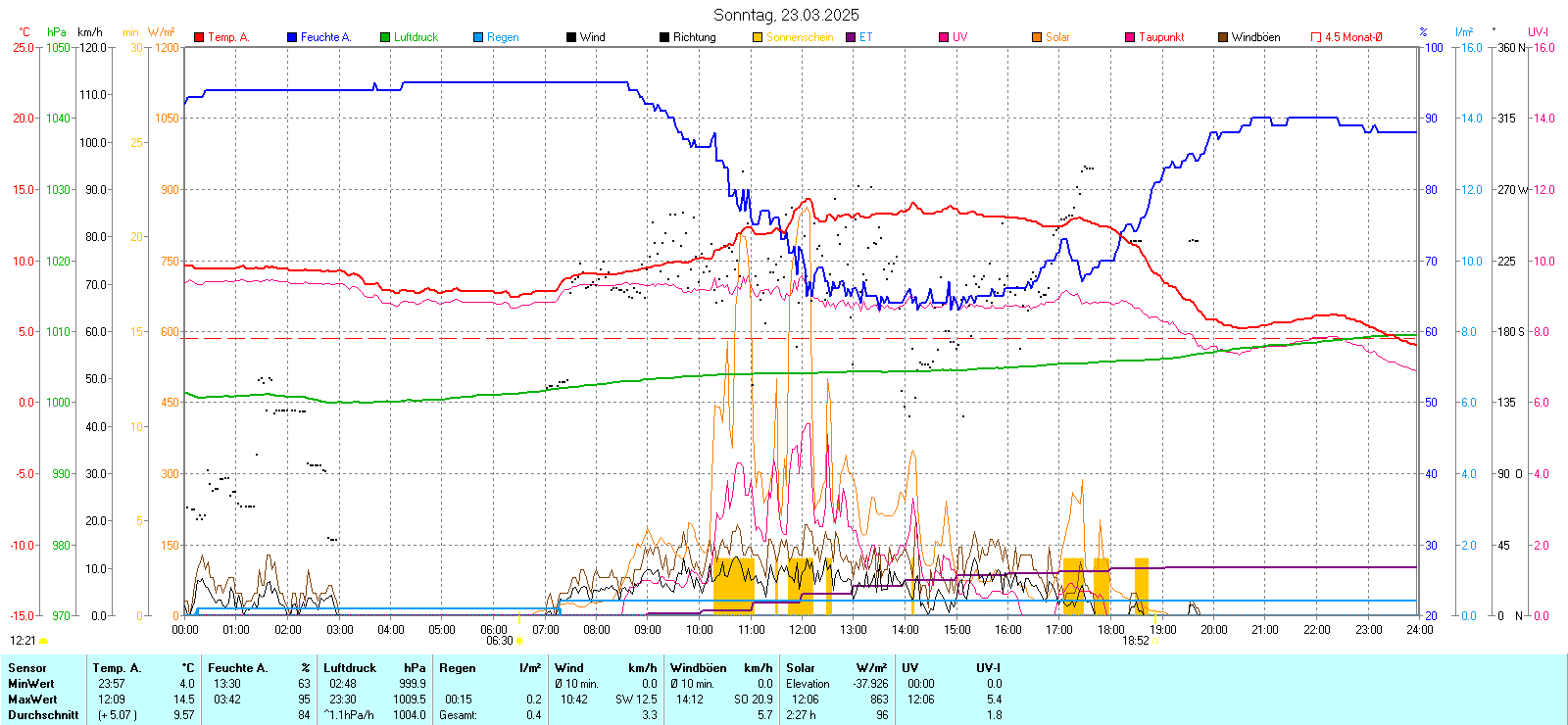Click the date title Sonntag, 23.03.2025
Screen dimensions: 1568x725
pos(786,15)
